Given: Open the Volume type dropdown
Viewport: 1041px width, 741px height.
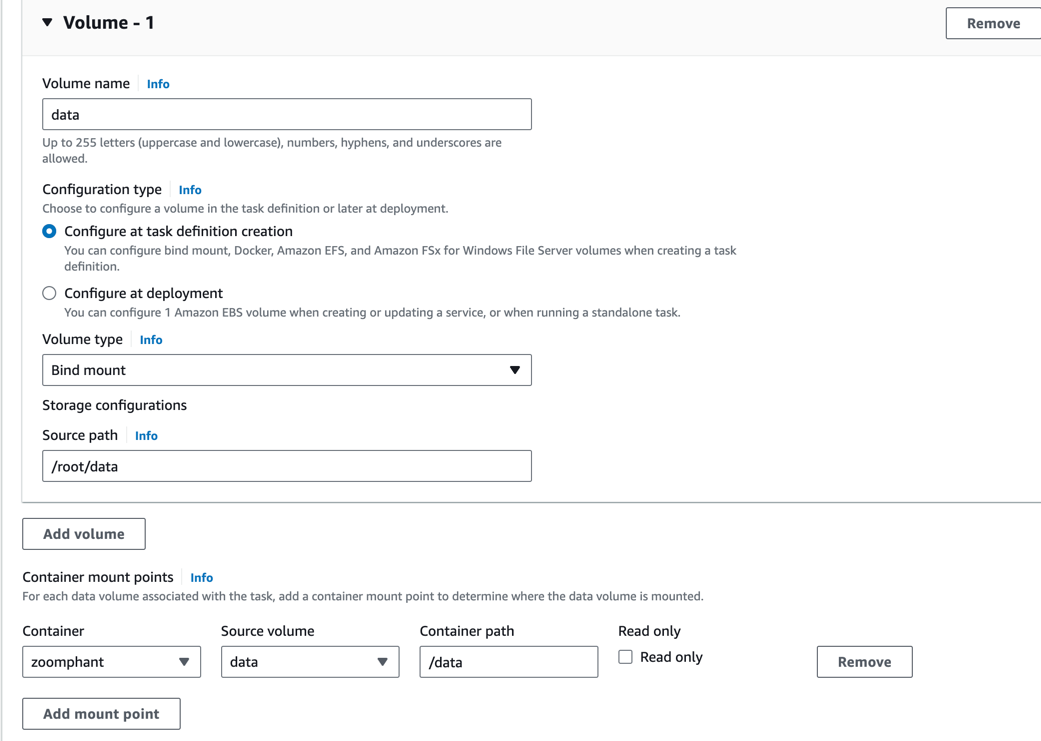Looking at the screenshot, I should coord(286,370).
